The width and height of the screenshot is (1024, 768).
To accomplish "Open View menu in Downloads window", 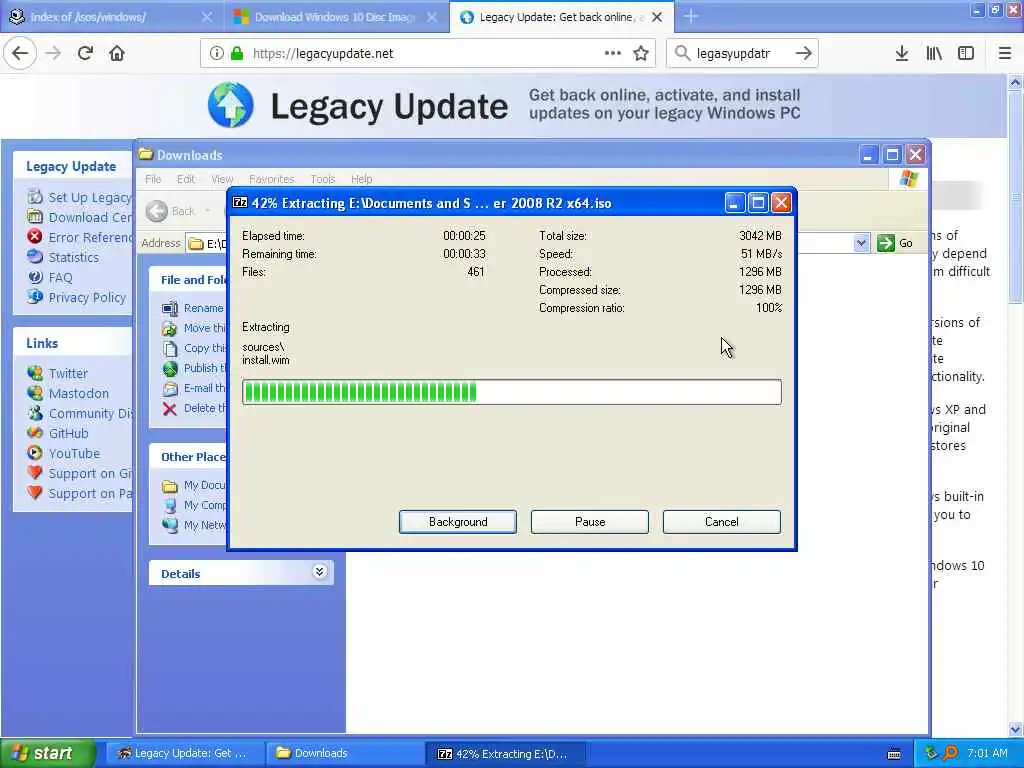I will (222, 179).
